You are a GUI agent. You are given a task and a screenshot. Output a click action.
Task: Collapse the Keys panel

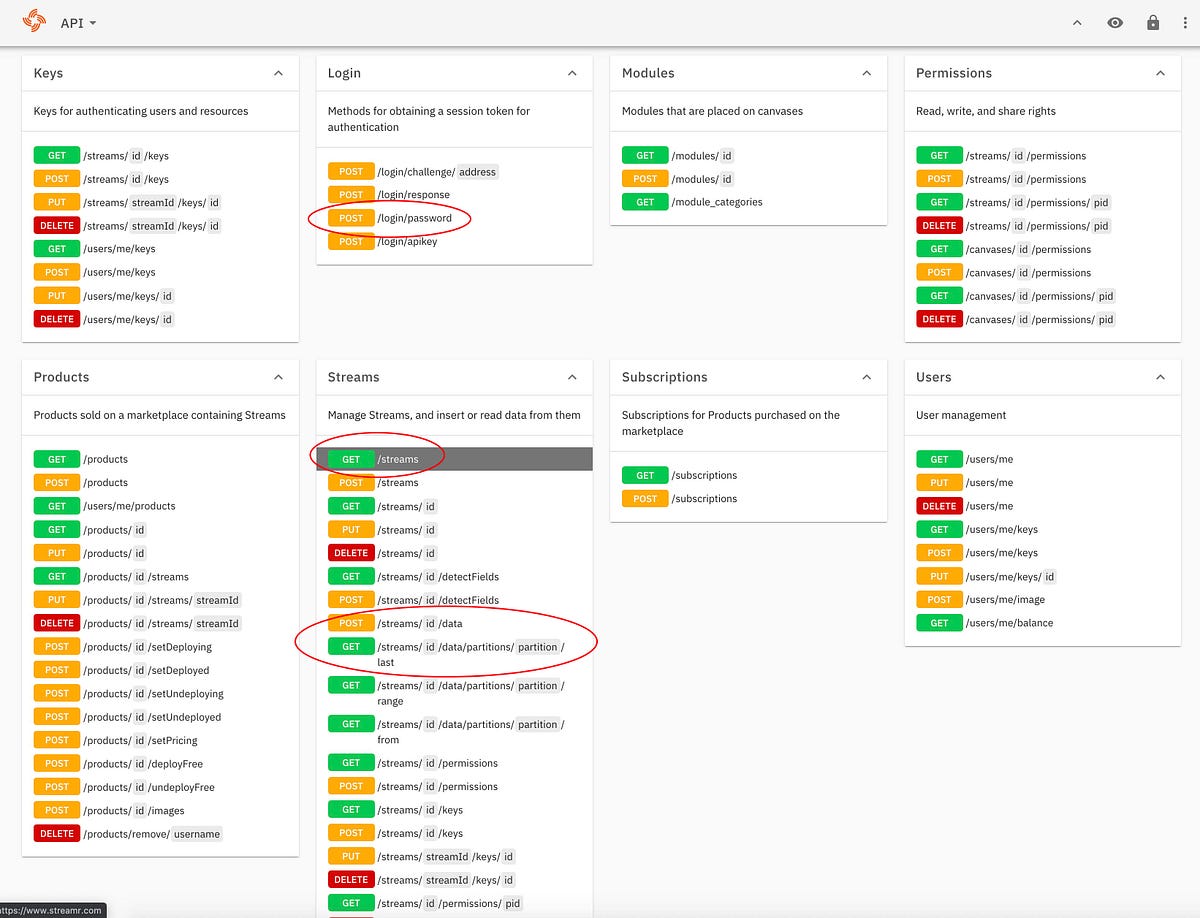(280, 73)
